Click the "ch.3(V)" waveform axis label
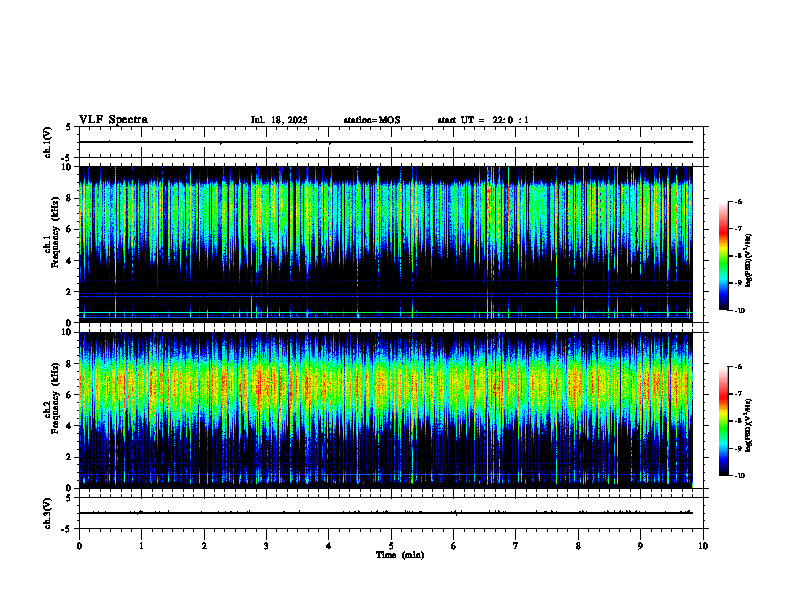The height and width of the screenshot is (612, 792). click(x=47, y=513)
